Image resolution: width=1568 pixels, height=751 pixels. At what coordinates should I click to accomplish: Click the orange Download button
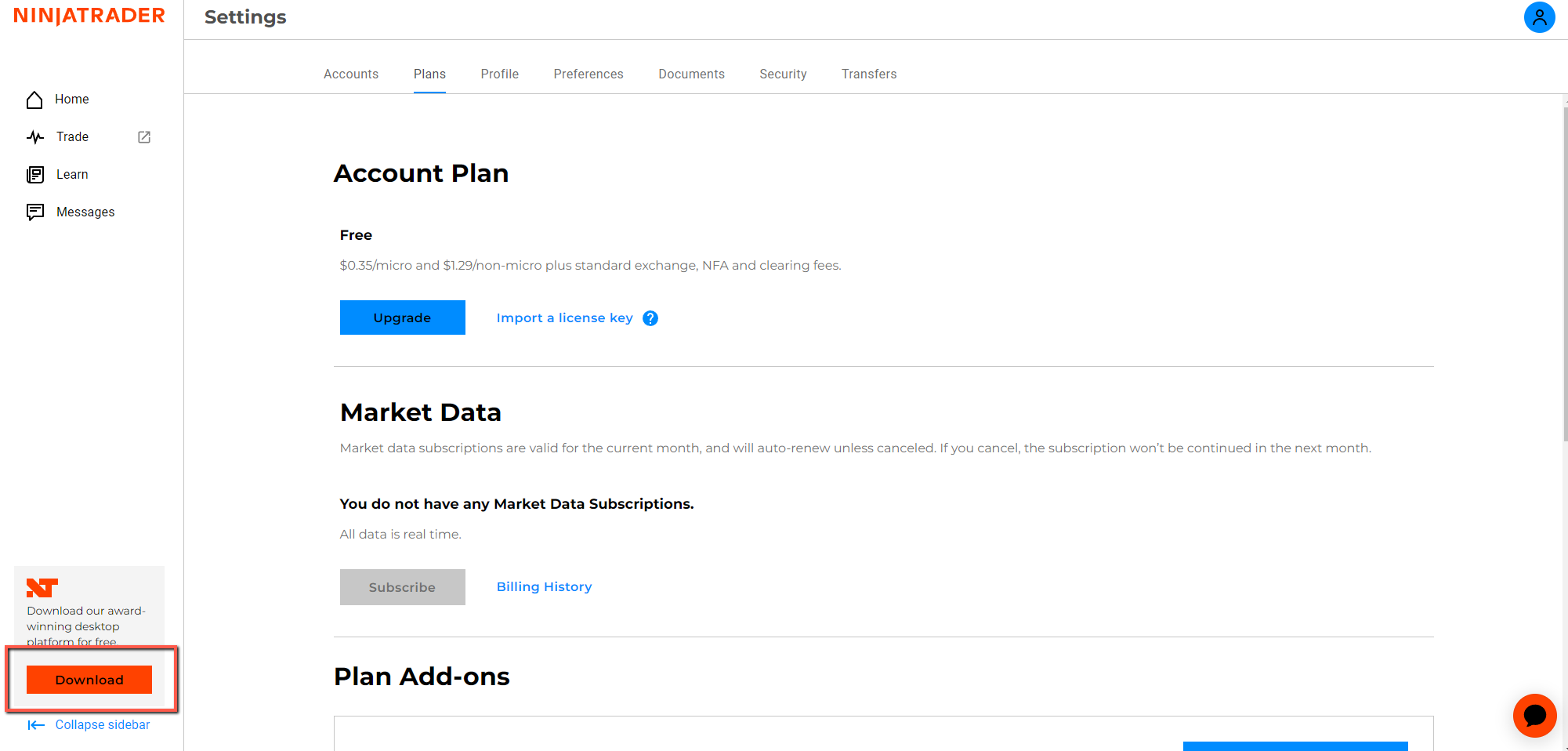89,680
